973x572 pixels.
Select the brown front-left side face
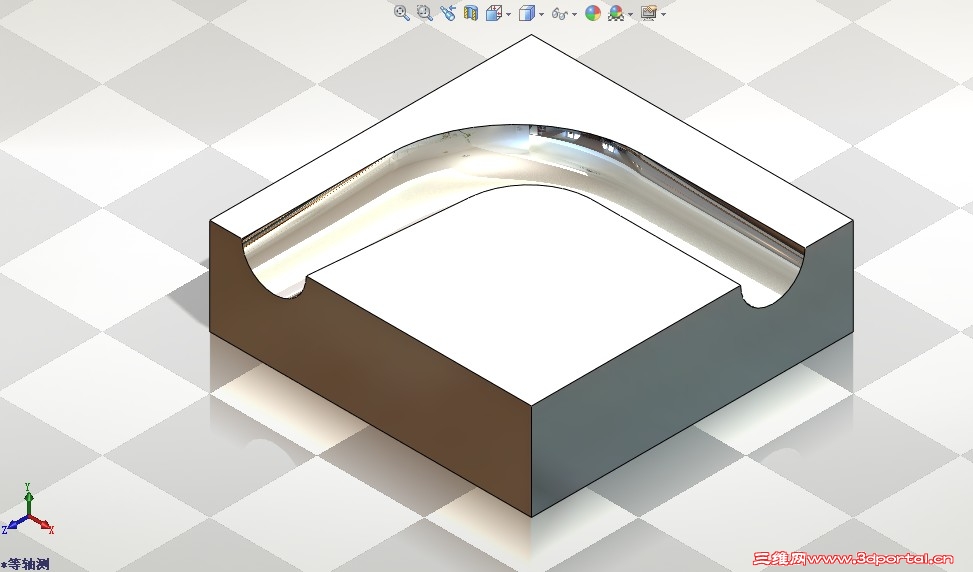point(372,378)
